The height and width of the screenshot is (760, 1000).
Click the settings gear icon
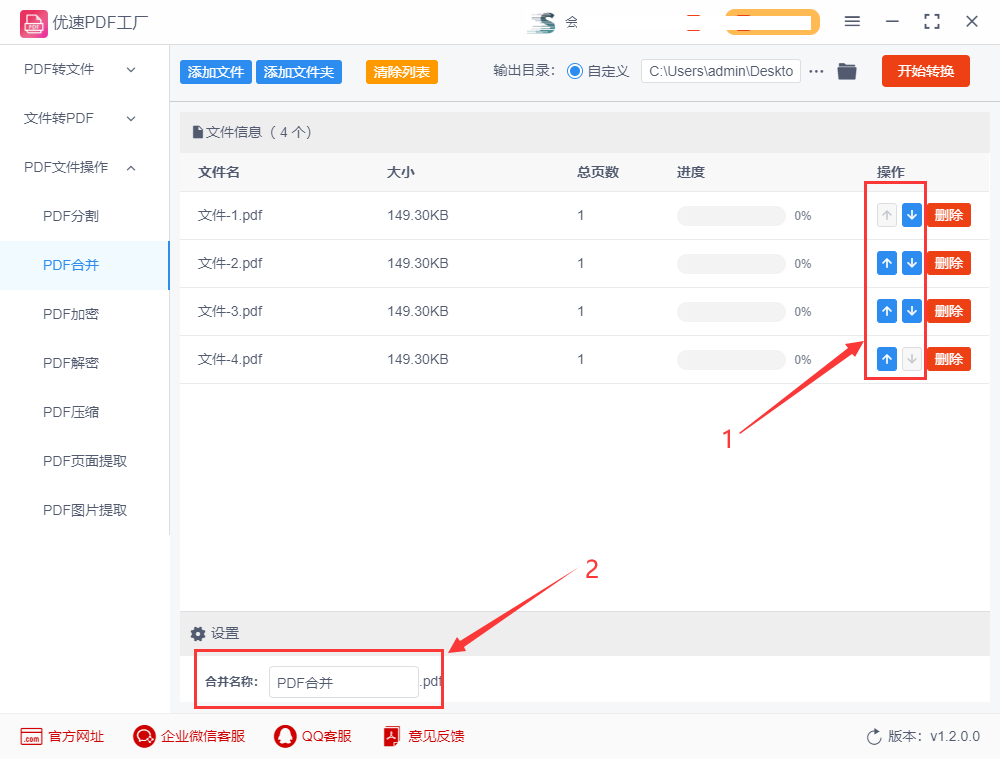(x=198, y=633)
